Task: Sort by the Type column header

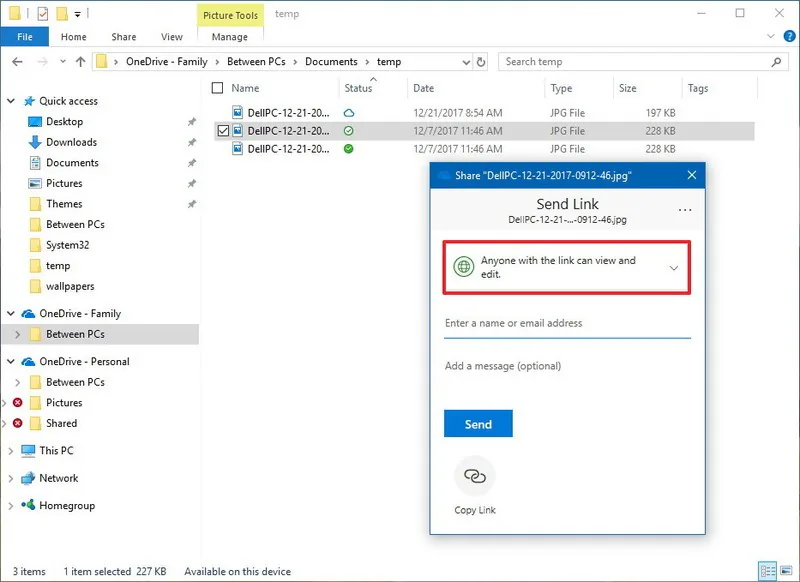Action: tap(561, 88)
